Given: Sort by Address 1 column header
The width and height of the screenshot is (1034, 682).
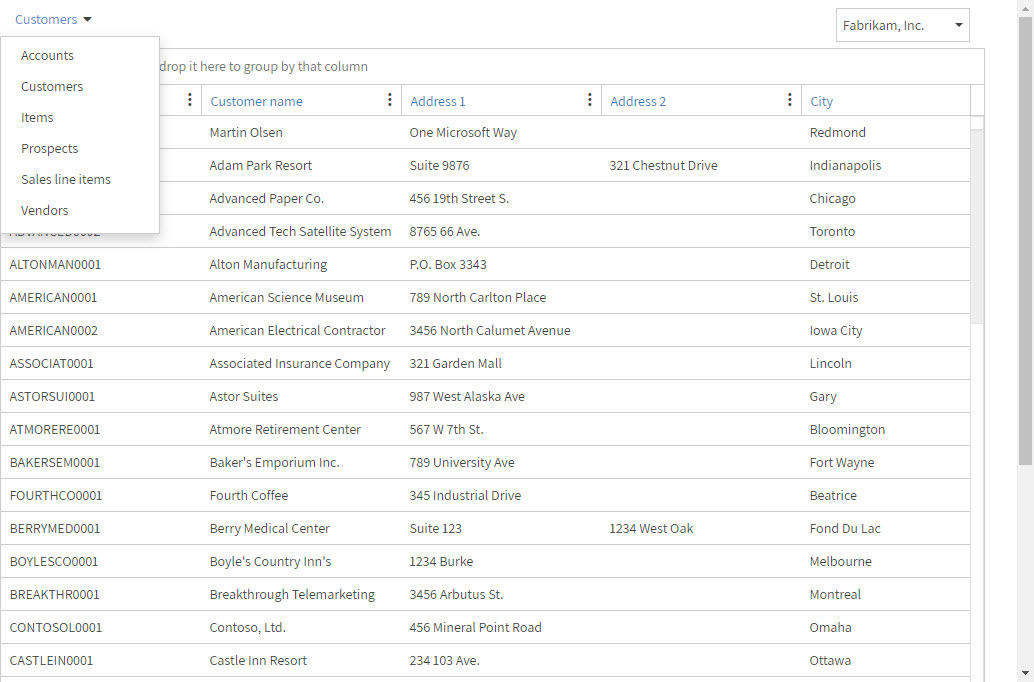Looking at the screenshot, I should click(x=437, y=101).
